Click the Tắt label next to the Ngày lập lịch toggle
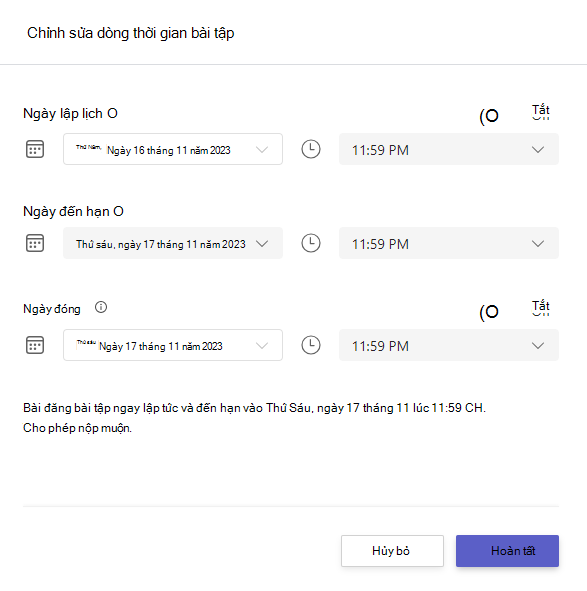 tap(541, 112)
